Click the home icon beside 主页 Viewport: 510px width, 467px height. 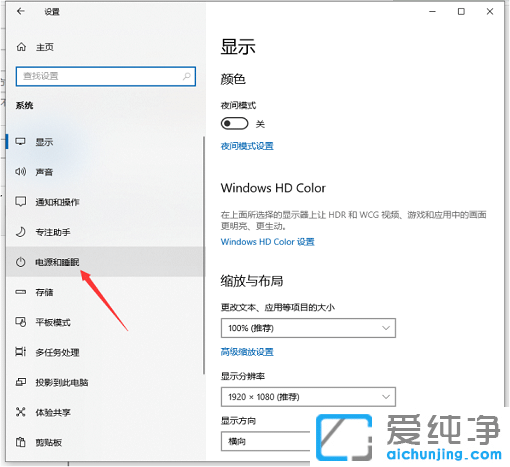click(21, 47)
